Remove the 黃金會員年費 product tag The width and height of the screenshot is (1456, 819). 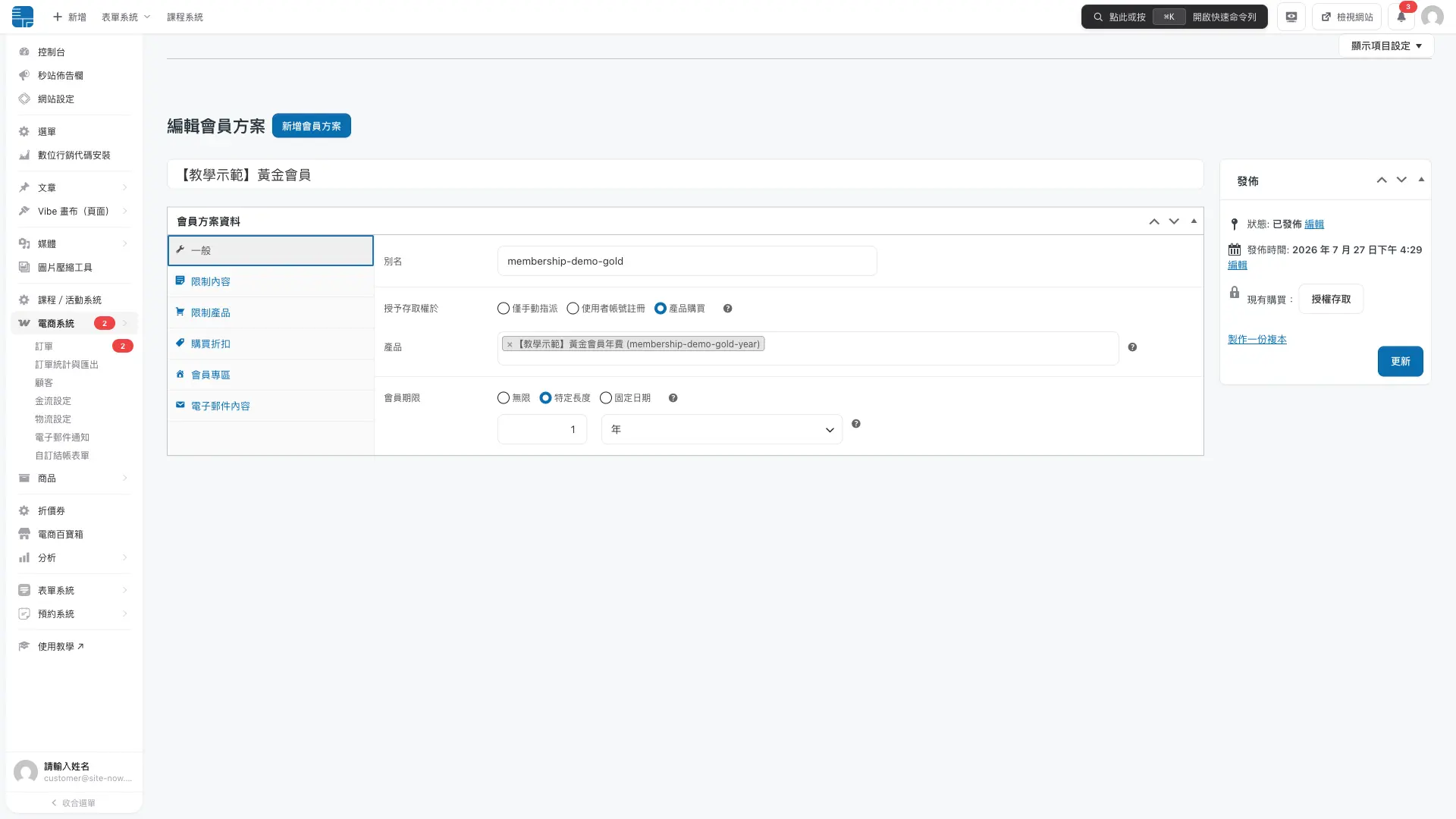tap(510, 344)
